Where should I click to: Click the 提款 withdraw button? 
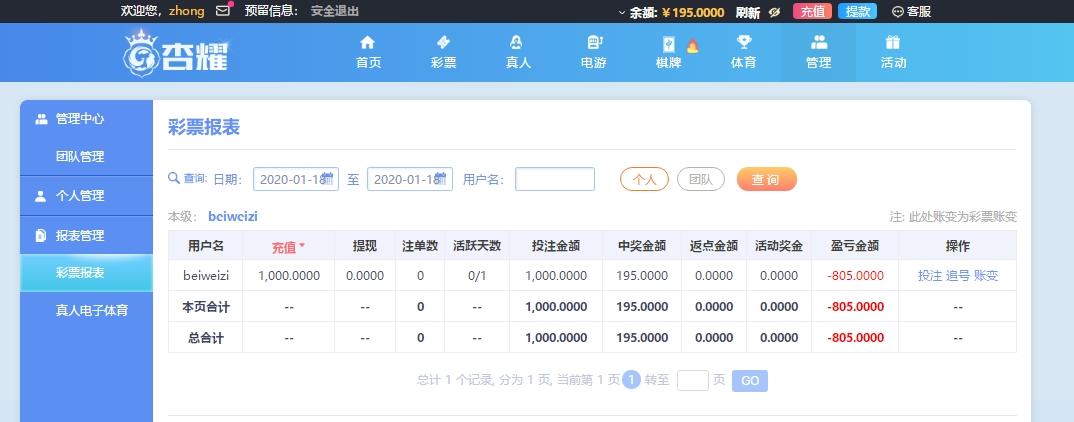[x=858, y=11]
